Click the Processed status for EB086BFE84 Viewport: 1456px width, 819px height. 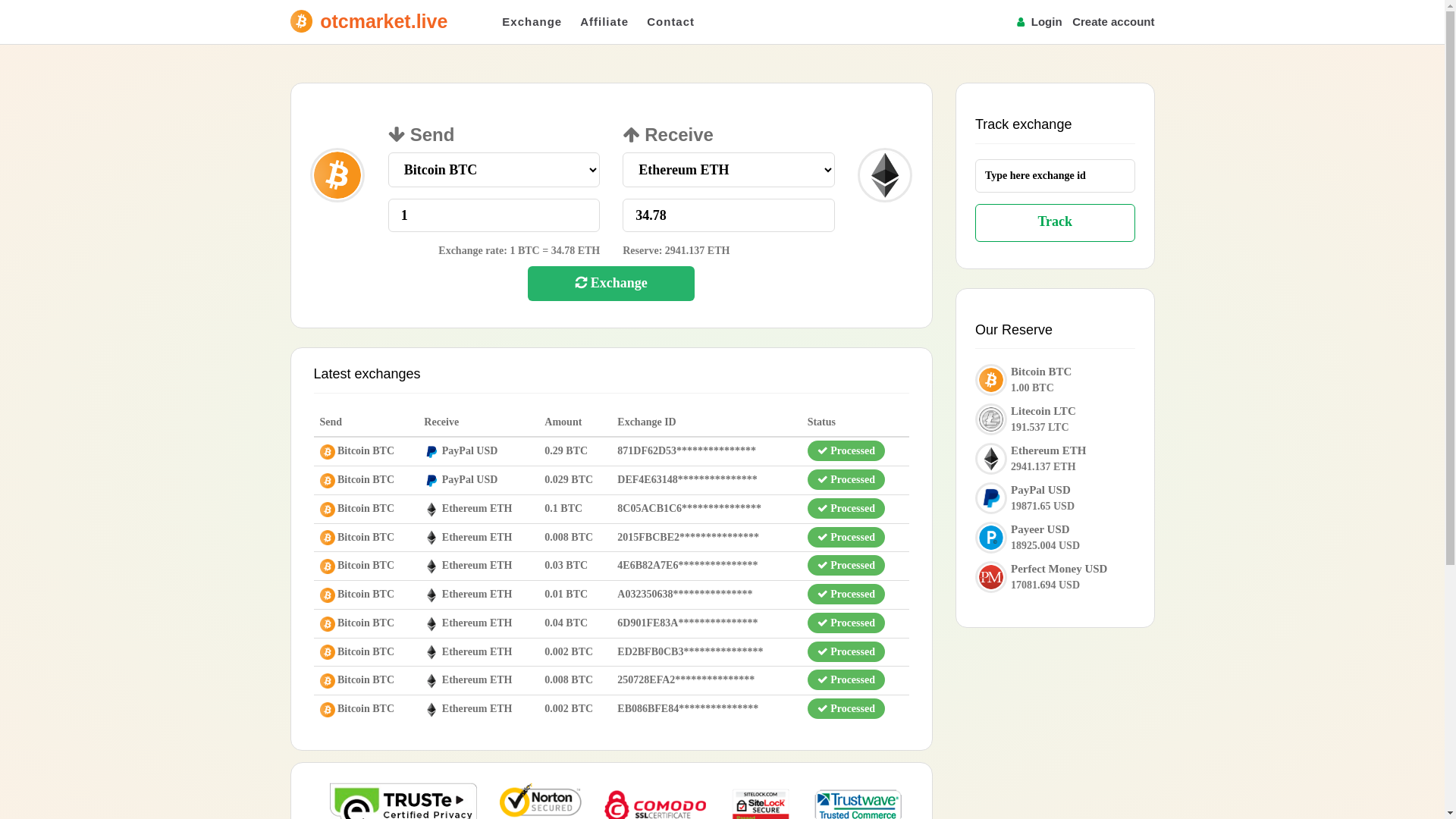[x=846, y=709]
